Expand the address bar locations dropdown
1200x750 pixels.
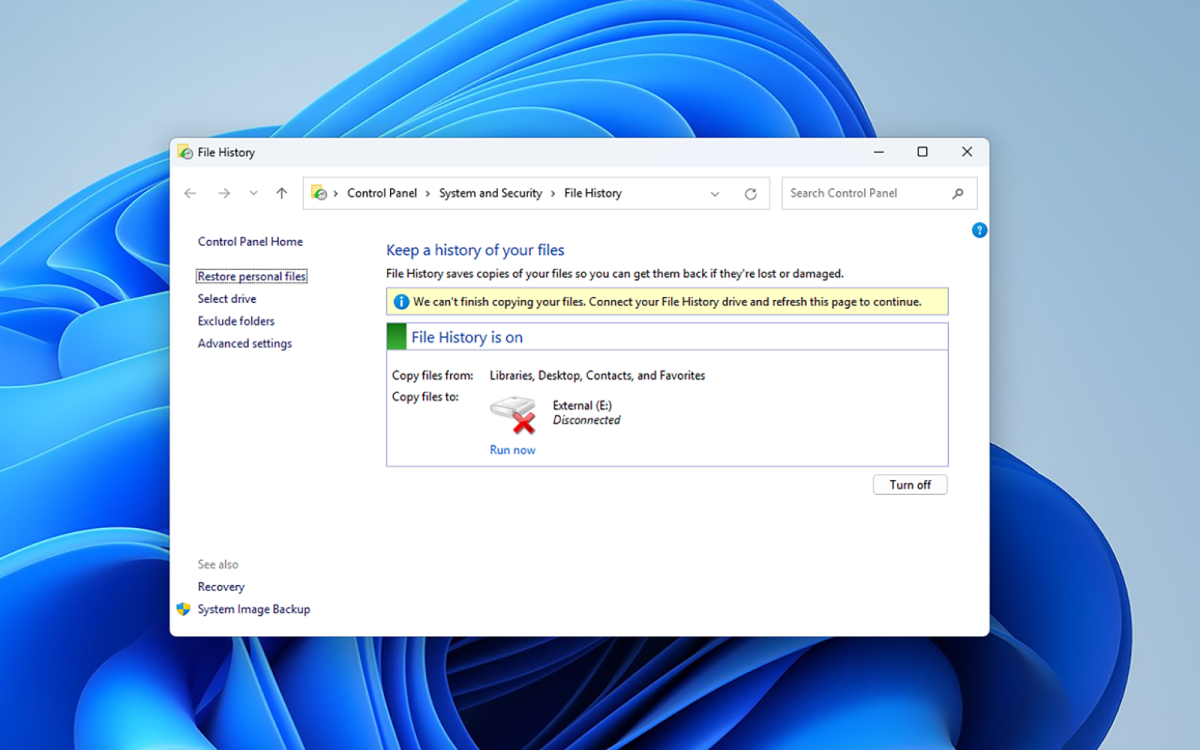pyautogui.click(x=714, y=192)
